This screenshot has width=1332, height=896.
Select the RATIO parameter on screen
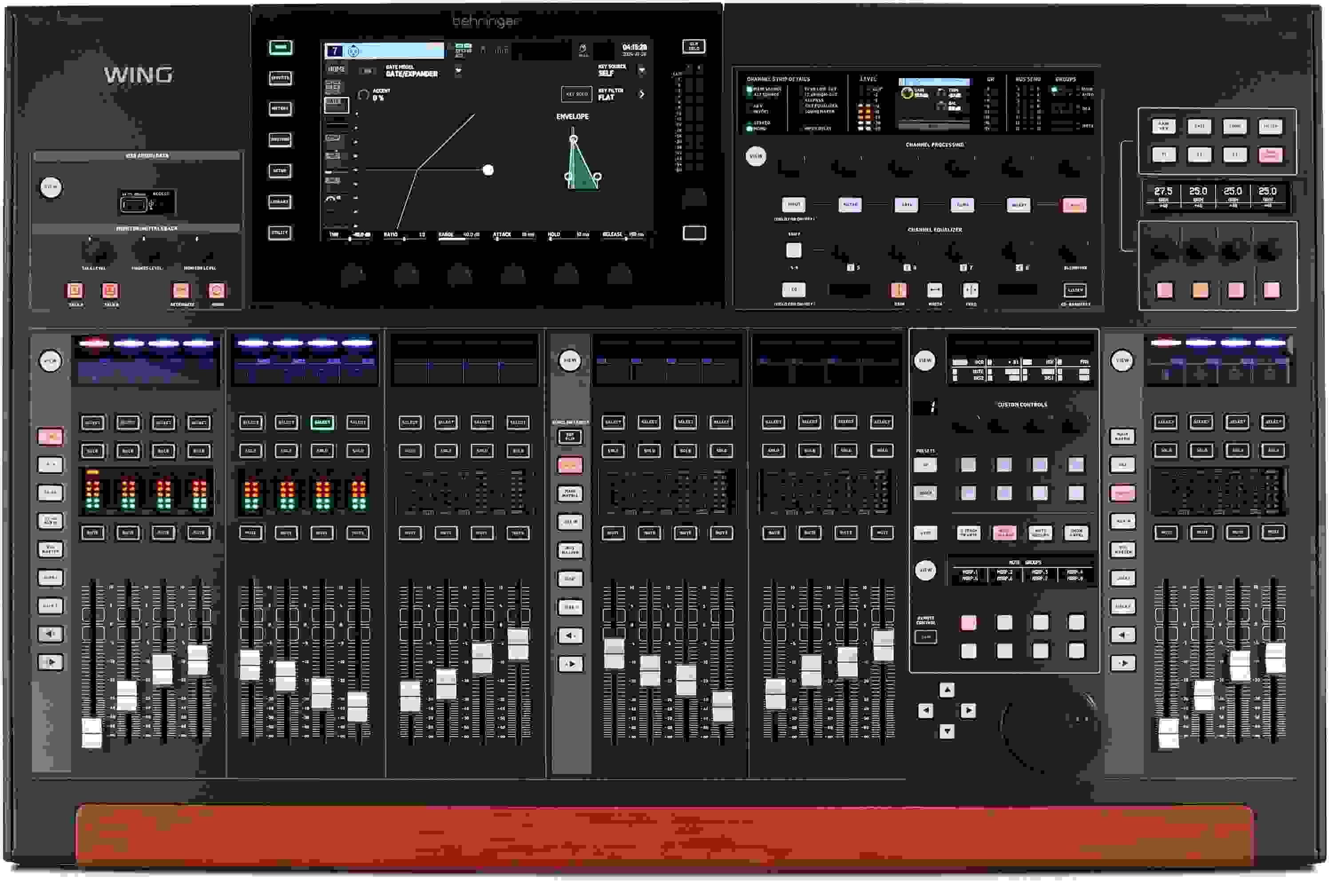point(405,236)
